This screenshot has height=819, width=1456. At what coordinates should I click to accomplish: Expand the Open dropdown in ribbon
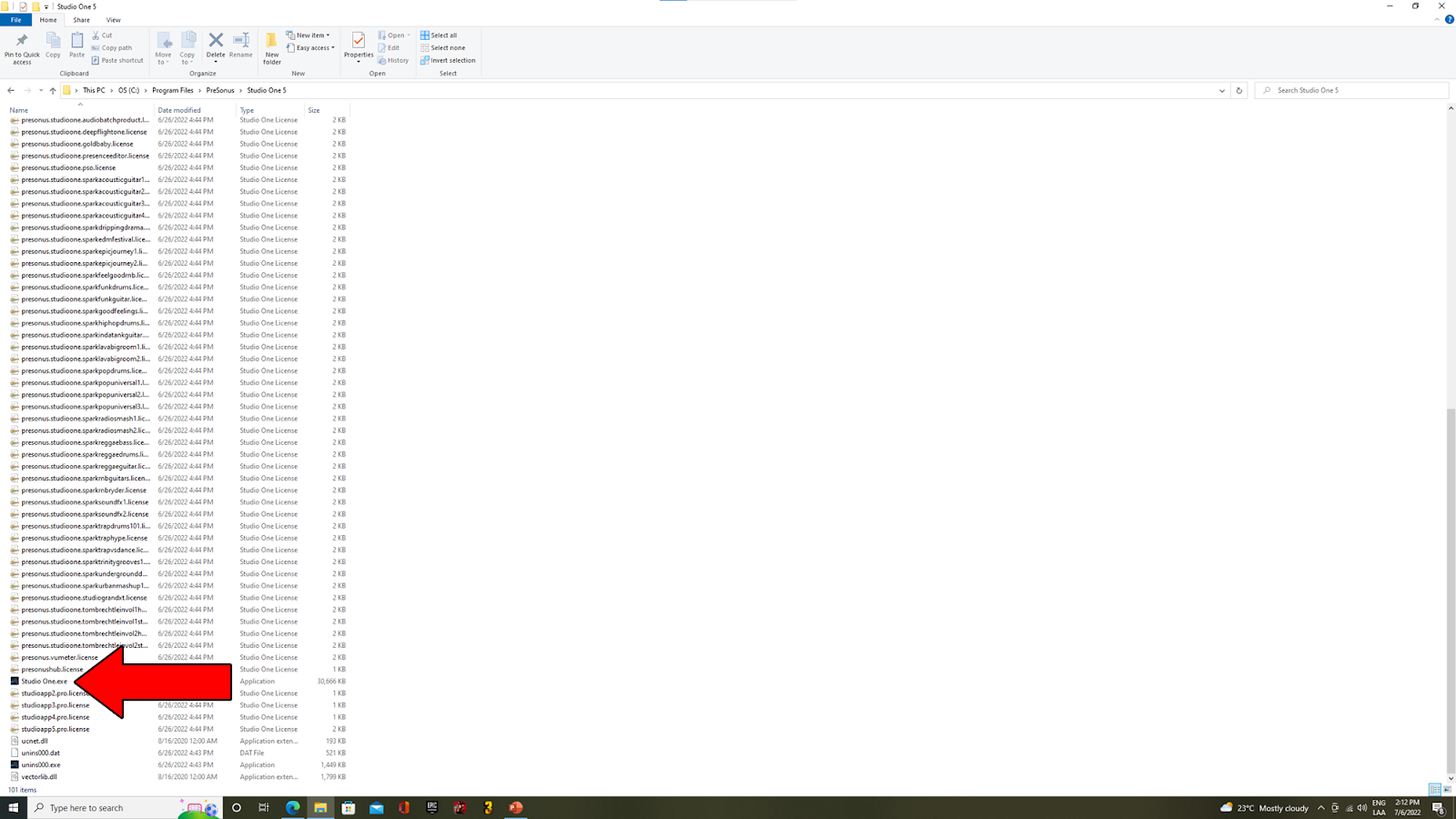394,35
